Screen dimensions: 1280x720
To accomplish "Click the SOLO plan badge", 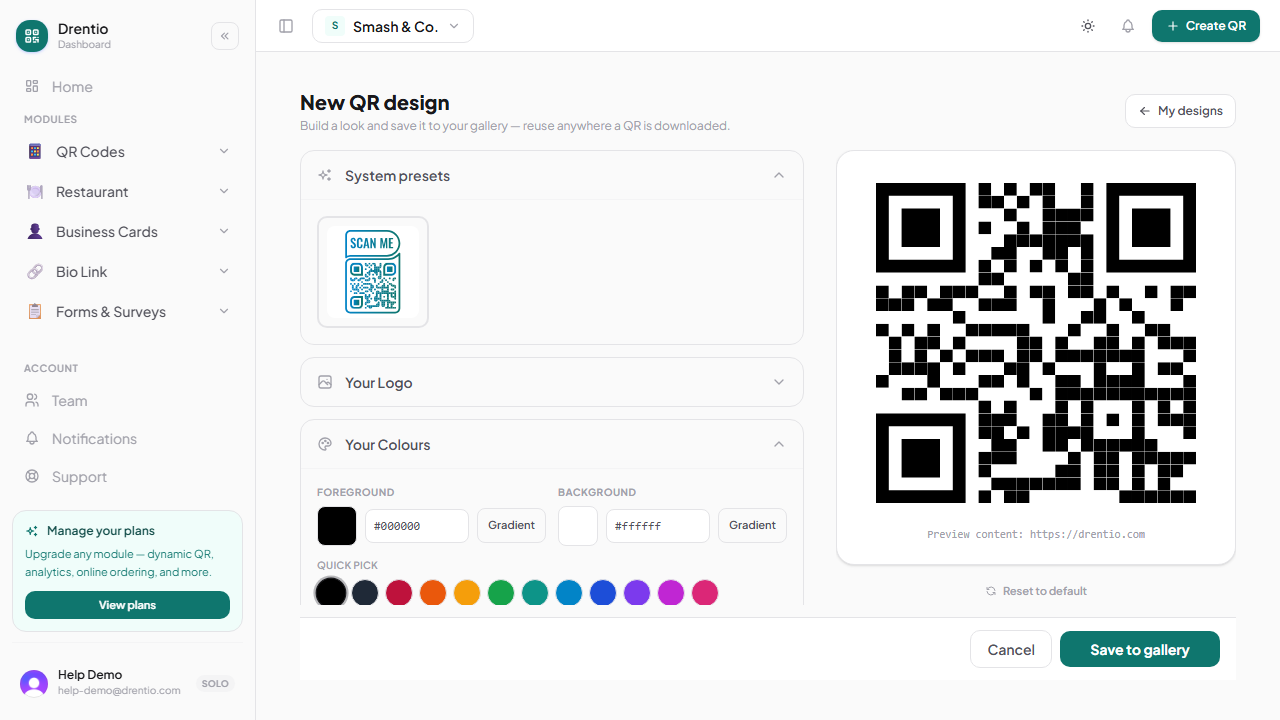I will coord(215,684).
